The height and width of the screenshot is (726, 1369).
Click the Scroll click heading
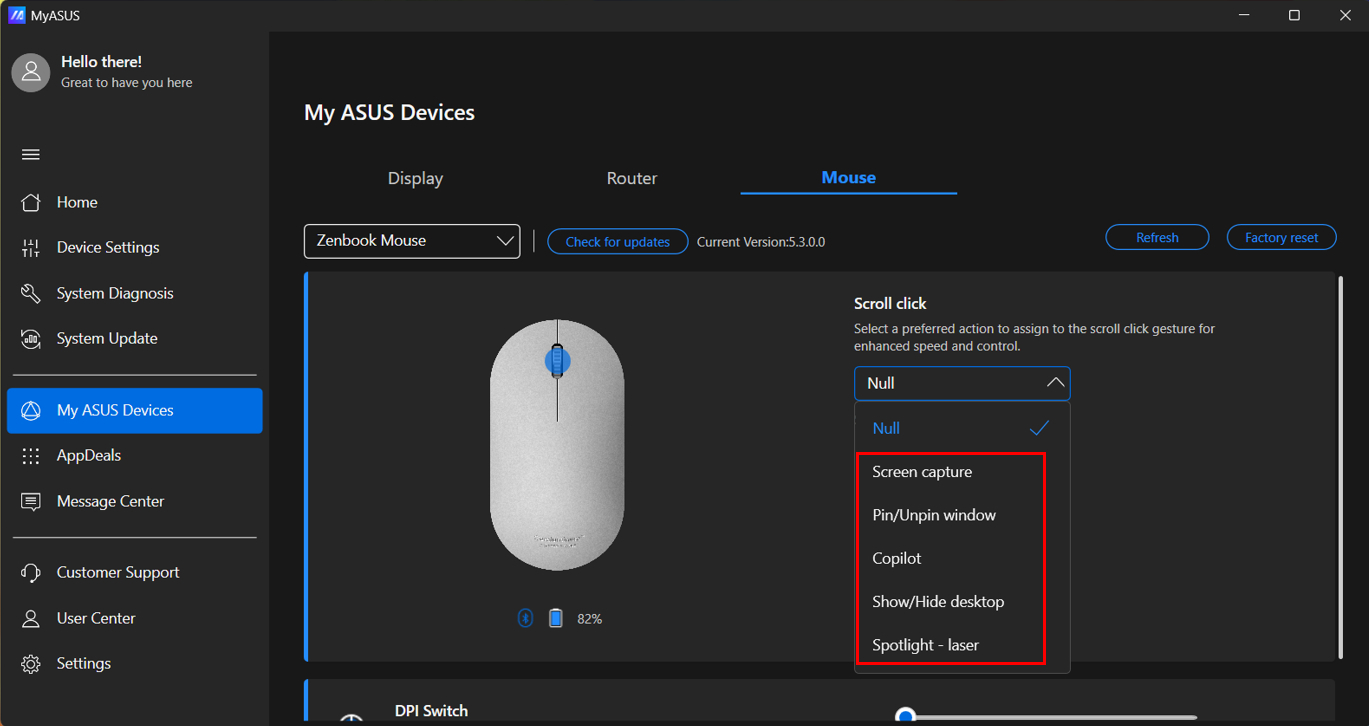(890, 303)
